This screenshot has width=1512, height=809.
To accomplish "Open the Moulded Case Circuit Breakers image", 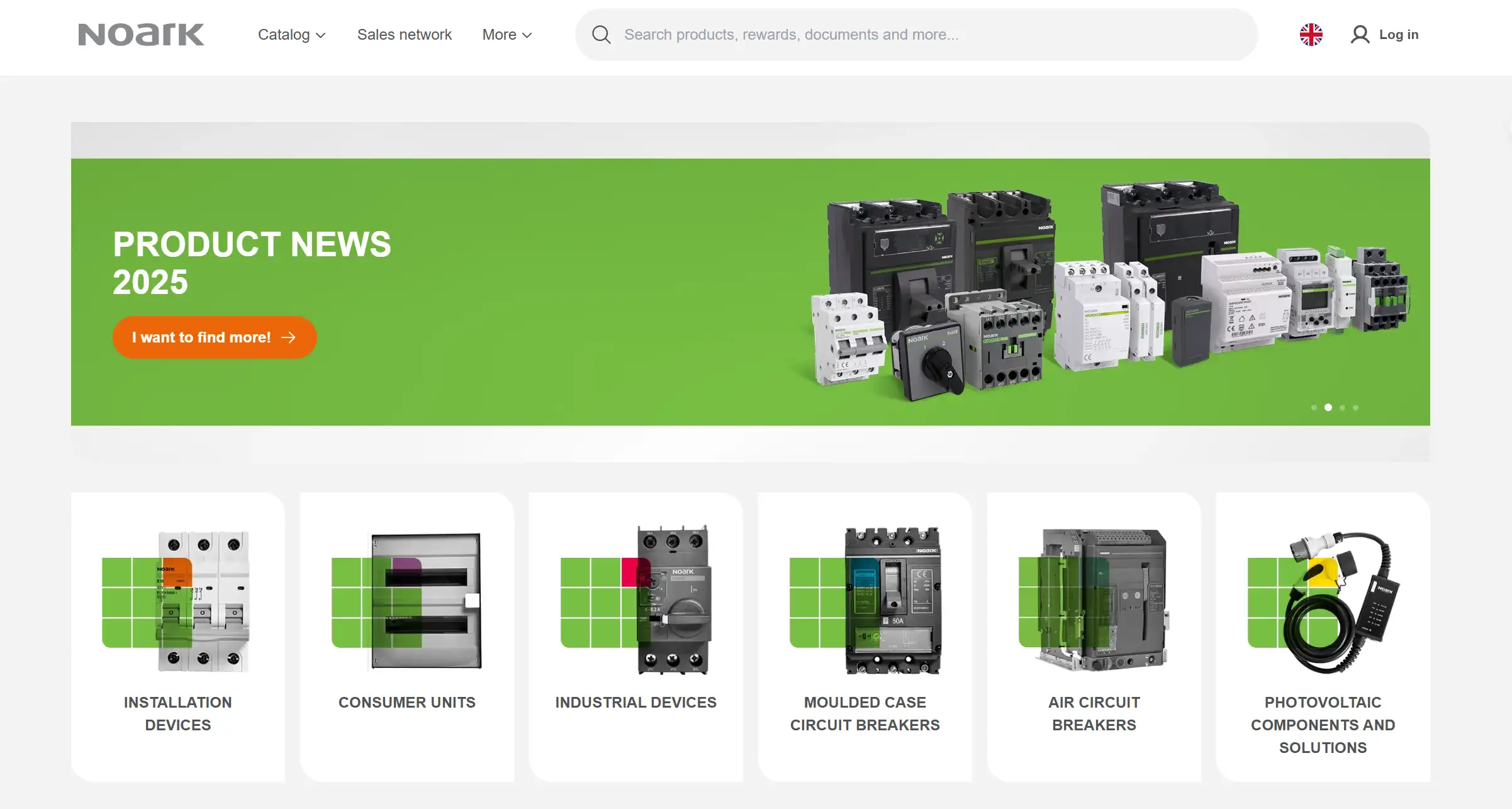I will pyautogui.click(x=866, y=601).
